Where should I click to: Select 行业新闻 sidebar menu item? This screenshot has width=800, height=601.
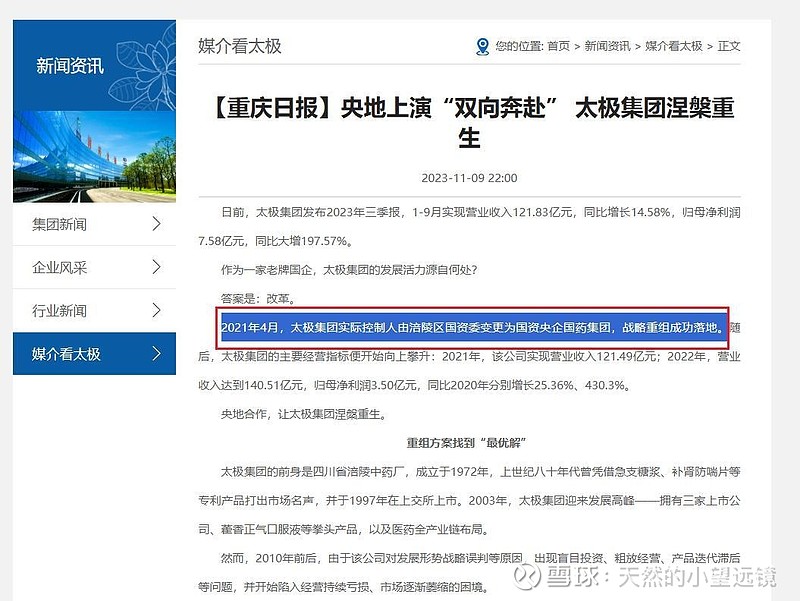click(x=94, y=311)
